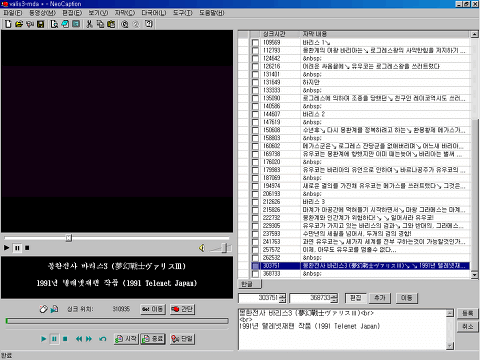Viewport: 480px width, 360px height.
Task: Tick the checkbox in the 194974 row
Action: 255,186
